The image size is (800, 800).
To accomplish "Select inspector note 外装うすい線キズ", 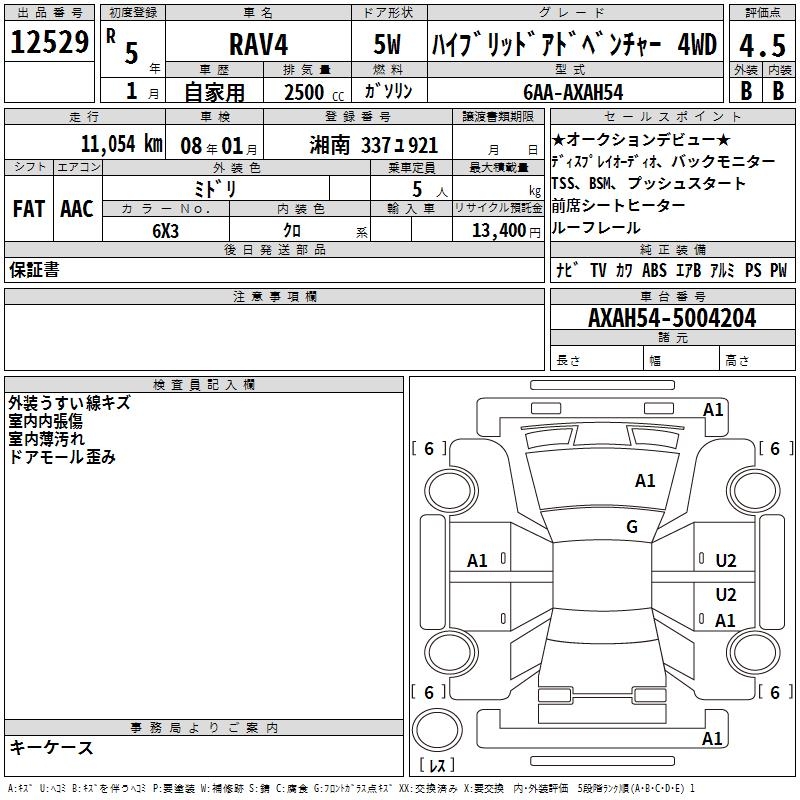I will [69, 403].
